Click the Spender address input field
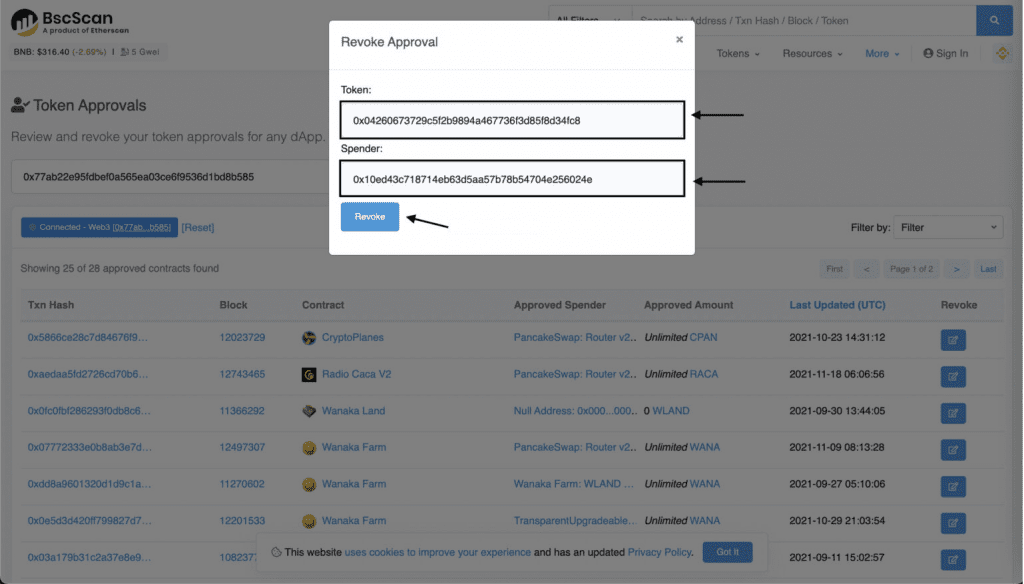The image size is (1024, 584). coord(512,179)
